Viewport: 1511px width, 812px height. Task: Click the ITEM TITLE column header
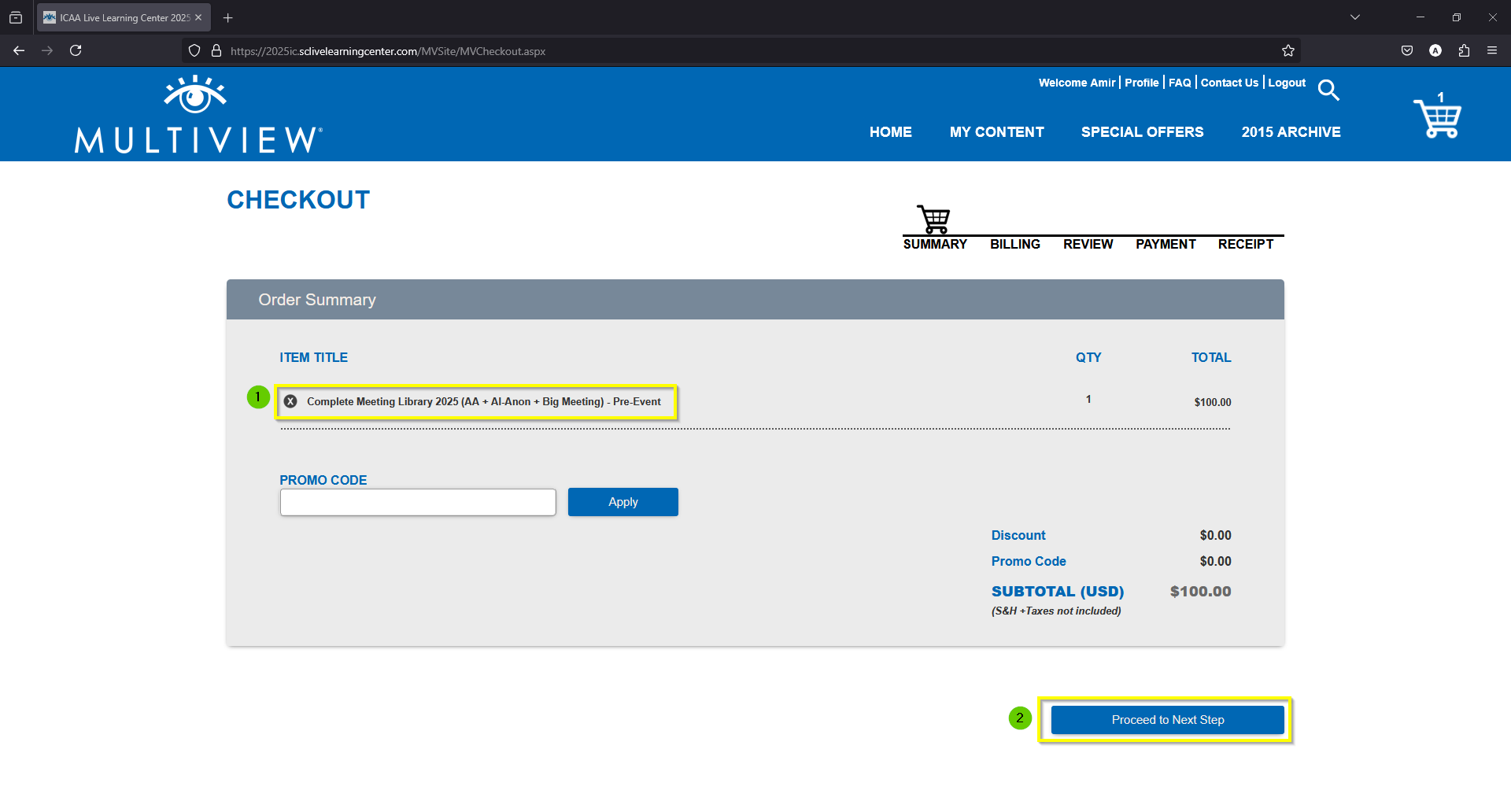click(313, 357)
